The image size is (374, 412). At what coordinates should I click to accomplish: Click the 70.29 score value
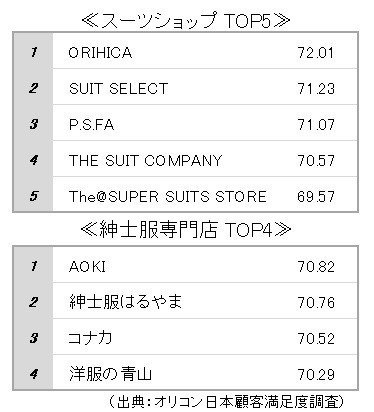pos(316,374)
